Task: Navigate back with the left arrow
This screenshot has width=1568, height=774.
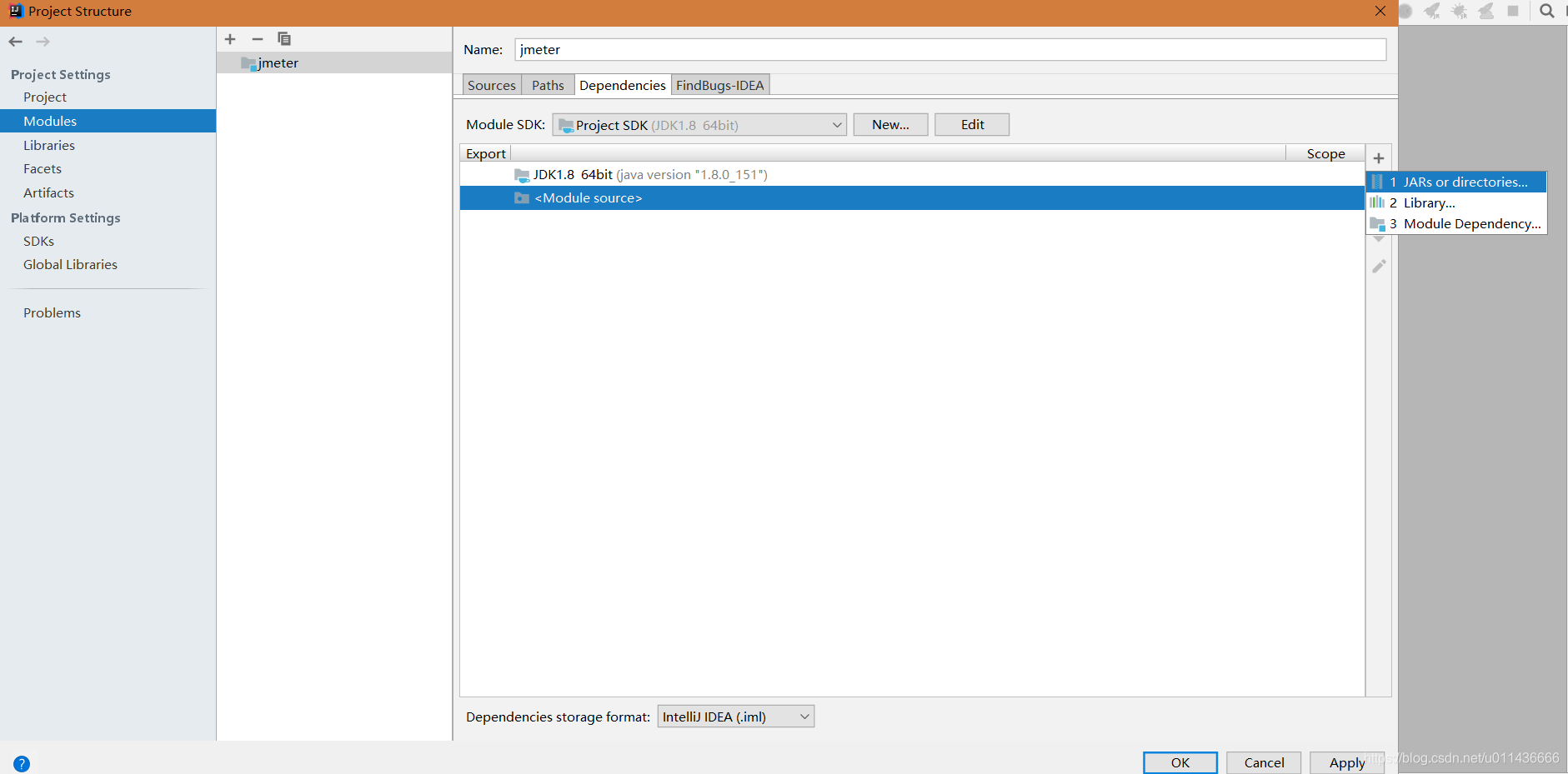Action: (16, 42)
